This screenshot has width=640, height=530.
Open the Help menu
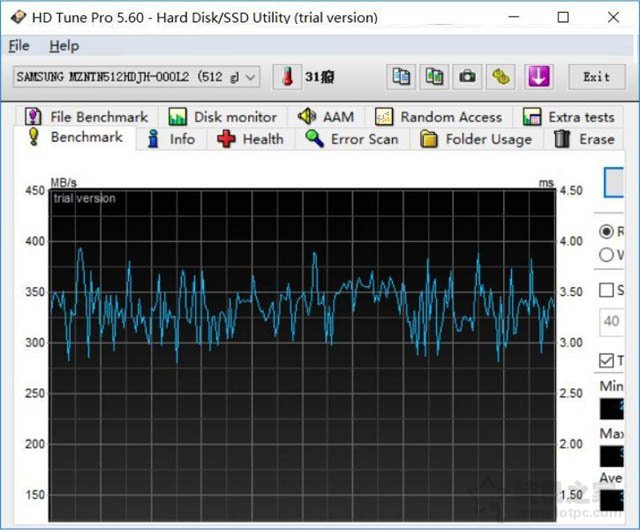pos(64,46)
